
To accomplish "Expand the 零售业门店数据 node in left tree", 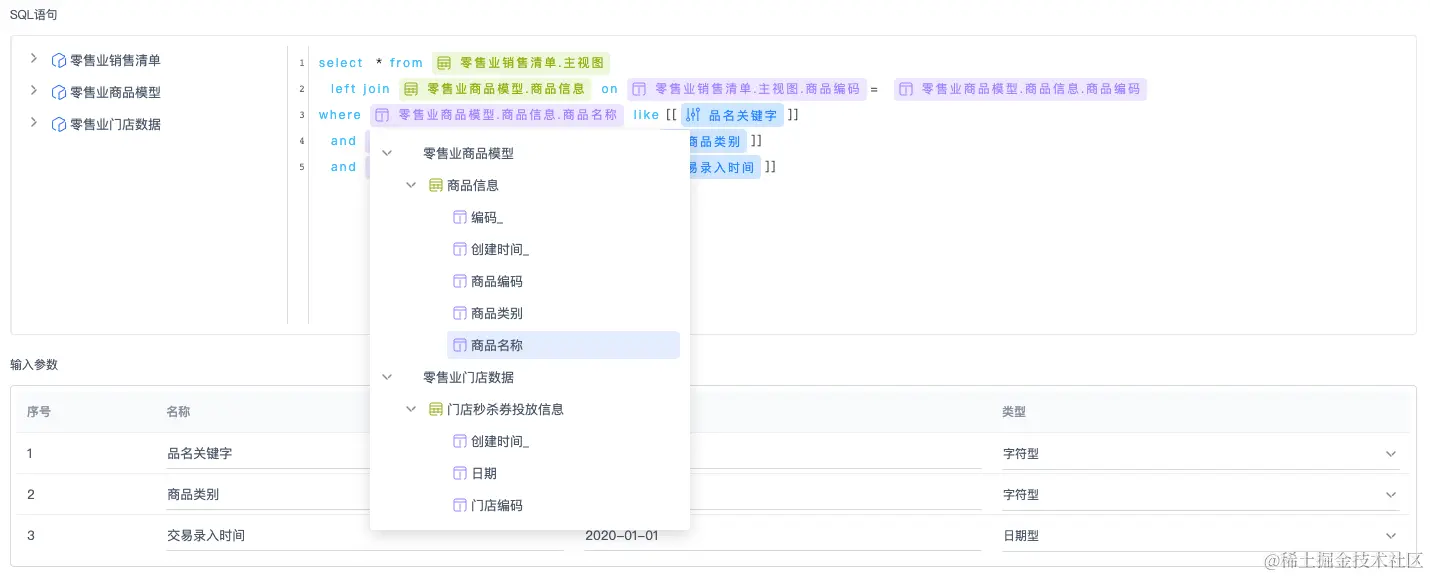I will (33, 123).
